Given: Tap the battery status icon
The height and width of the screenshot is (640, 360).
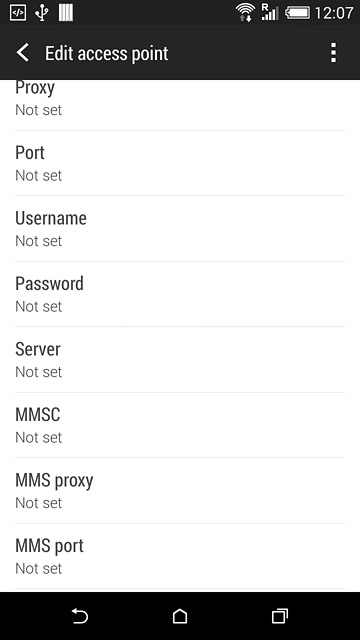Looking at the screenshot, I should (x=297, y=13).
